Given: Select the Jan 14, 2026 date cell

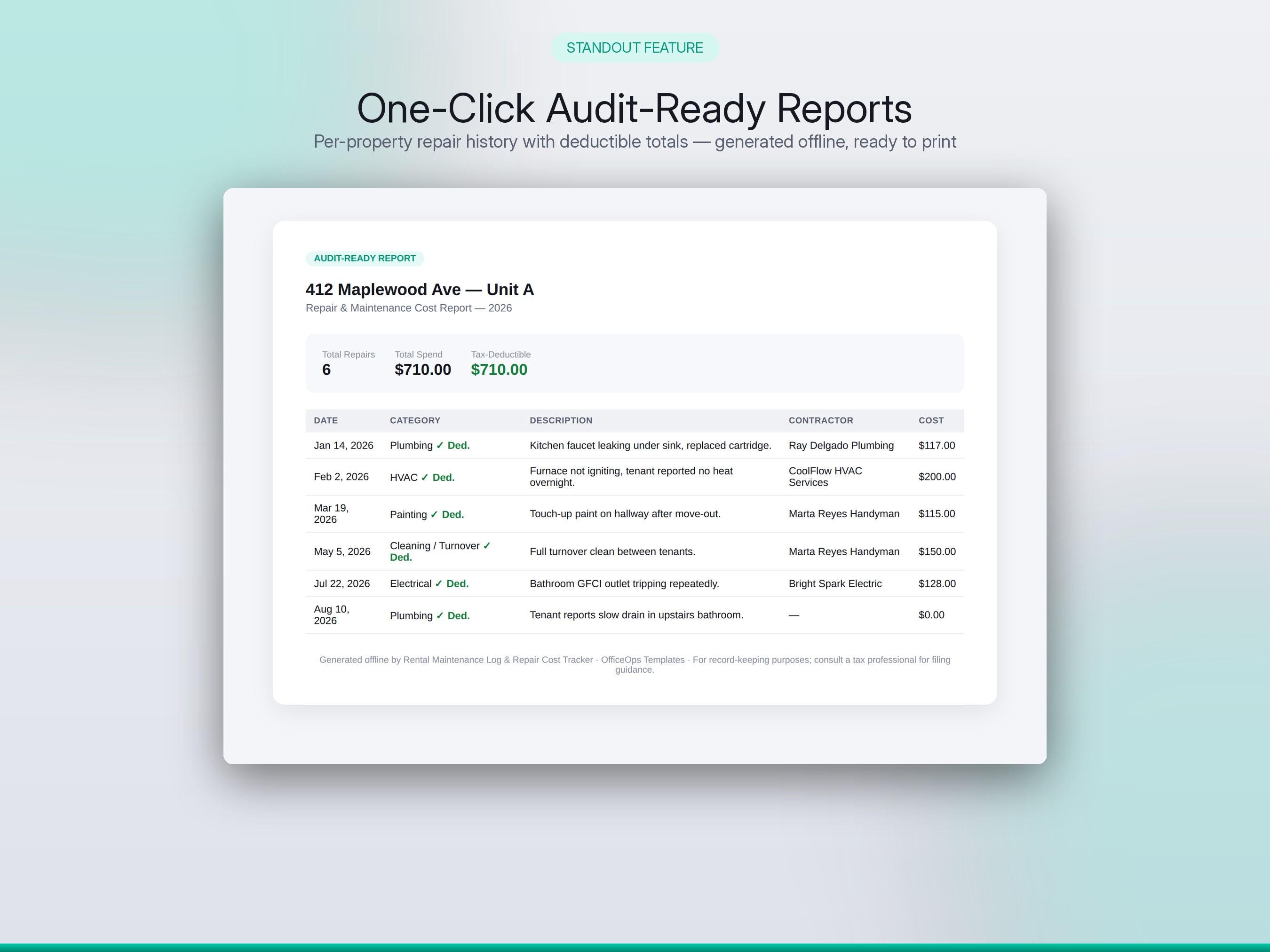Looking at the screenshot, I should point(343,446).
